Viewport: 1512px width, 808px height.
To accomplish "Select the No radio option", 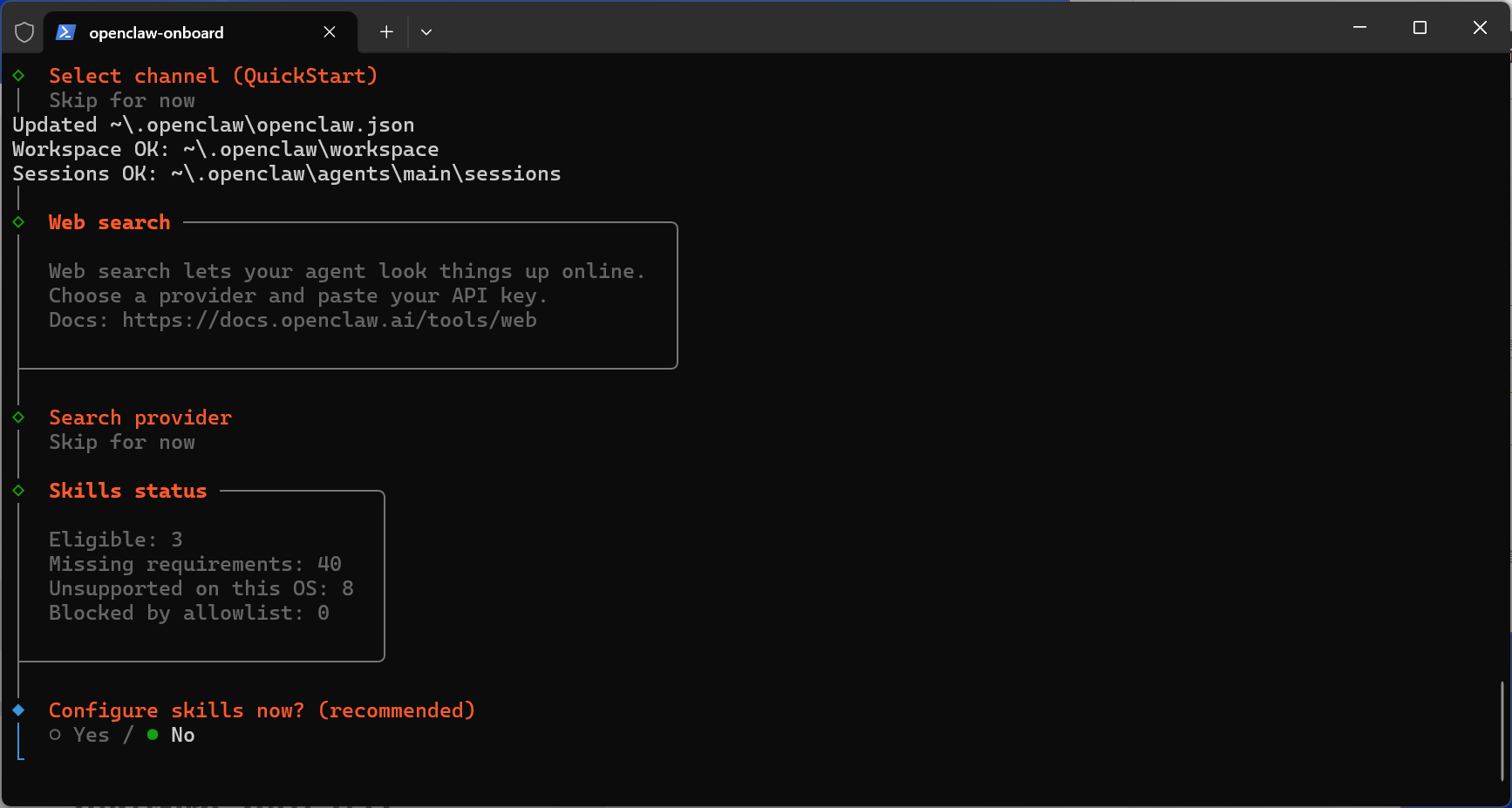I will pos(171,735).
